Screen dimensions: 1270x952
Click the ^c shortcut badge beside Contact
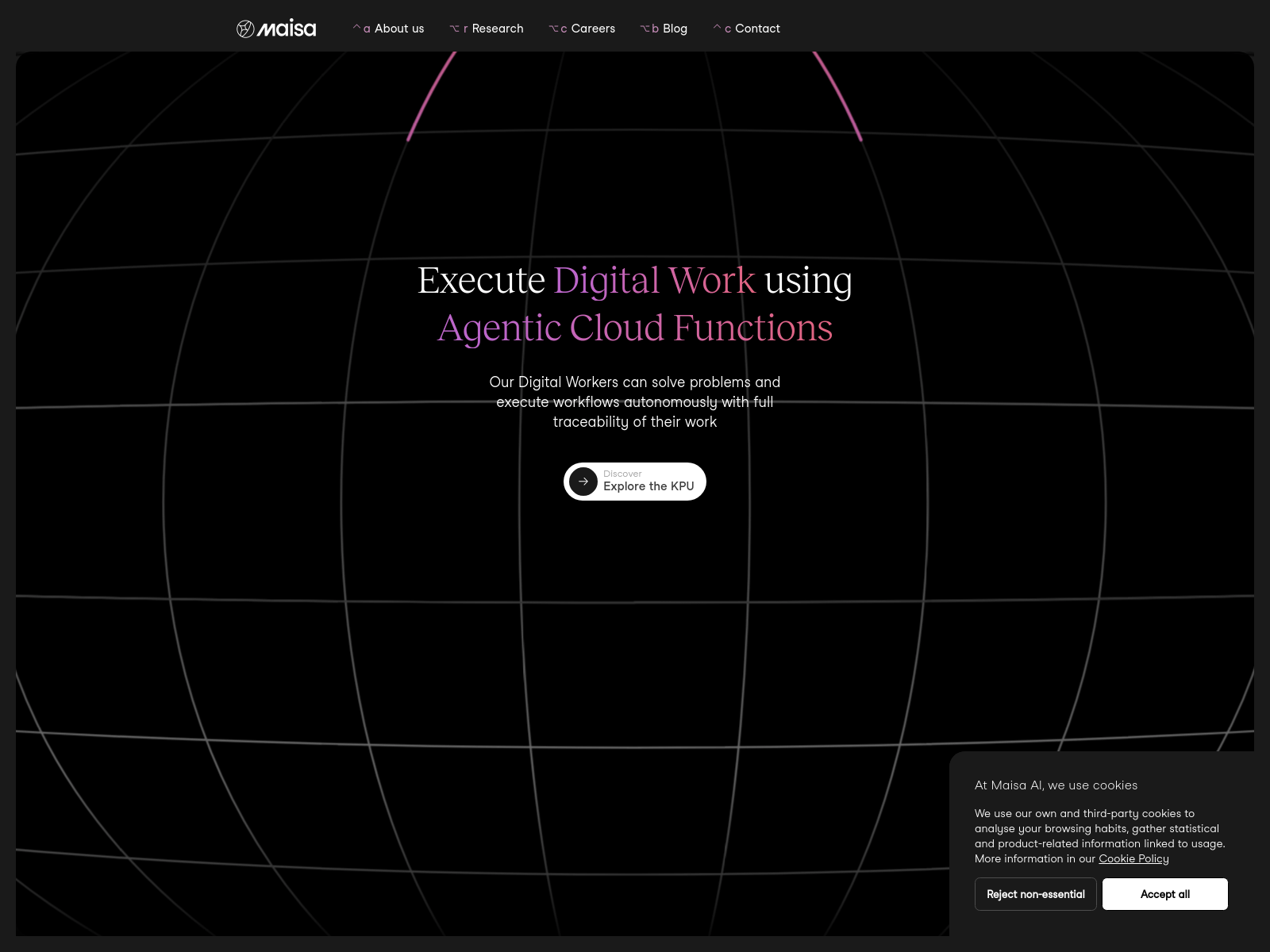(722, 29)
